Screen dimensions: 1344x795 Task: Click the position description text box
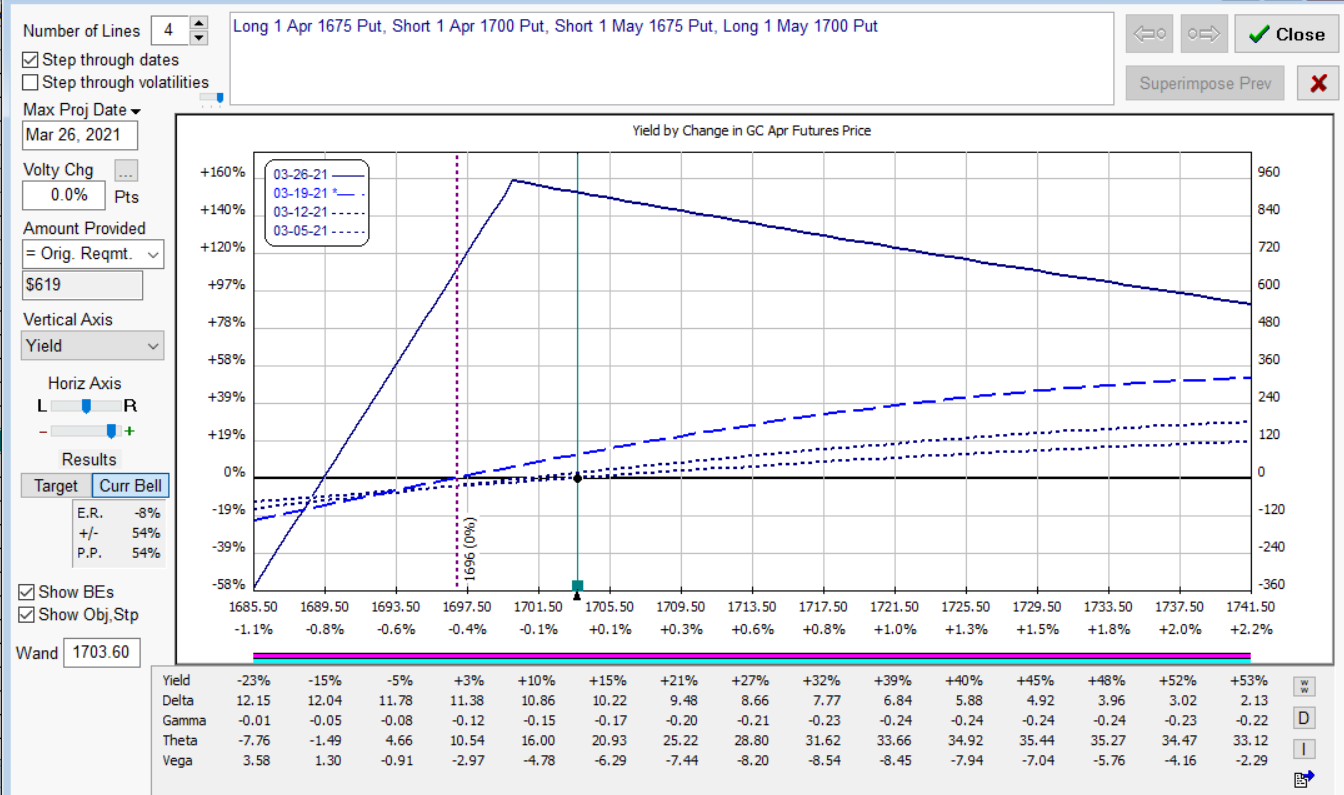(x=672, y=58)
